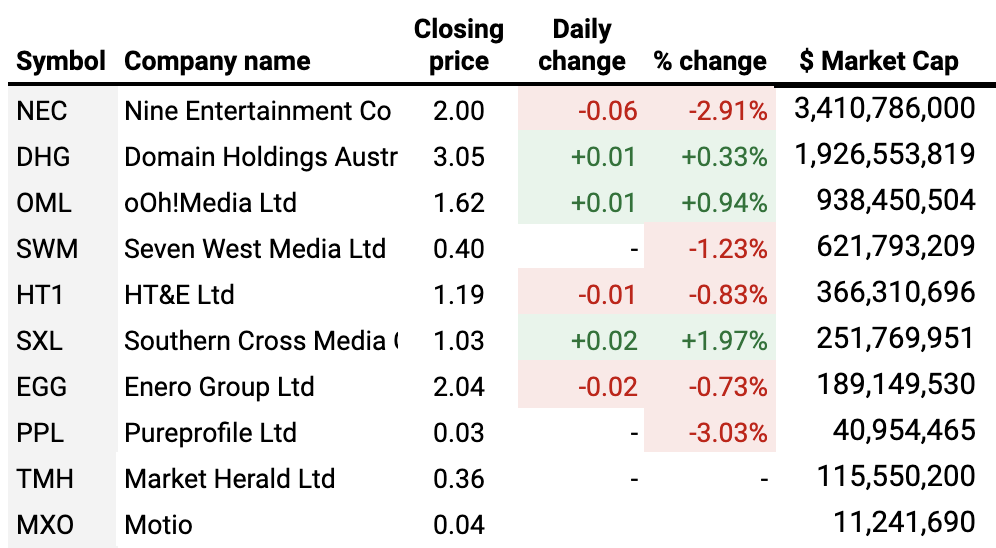The image size is (996, 548).
Task: Click the HT&E Ltd company name
Action: tap(179, 295)
